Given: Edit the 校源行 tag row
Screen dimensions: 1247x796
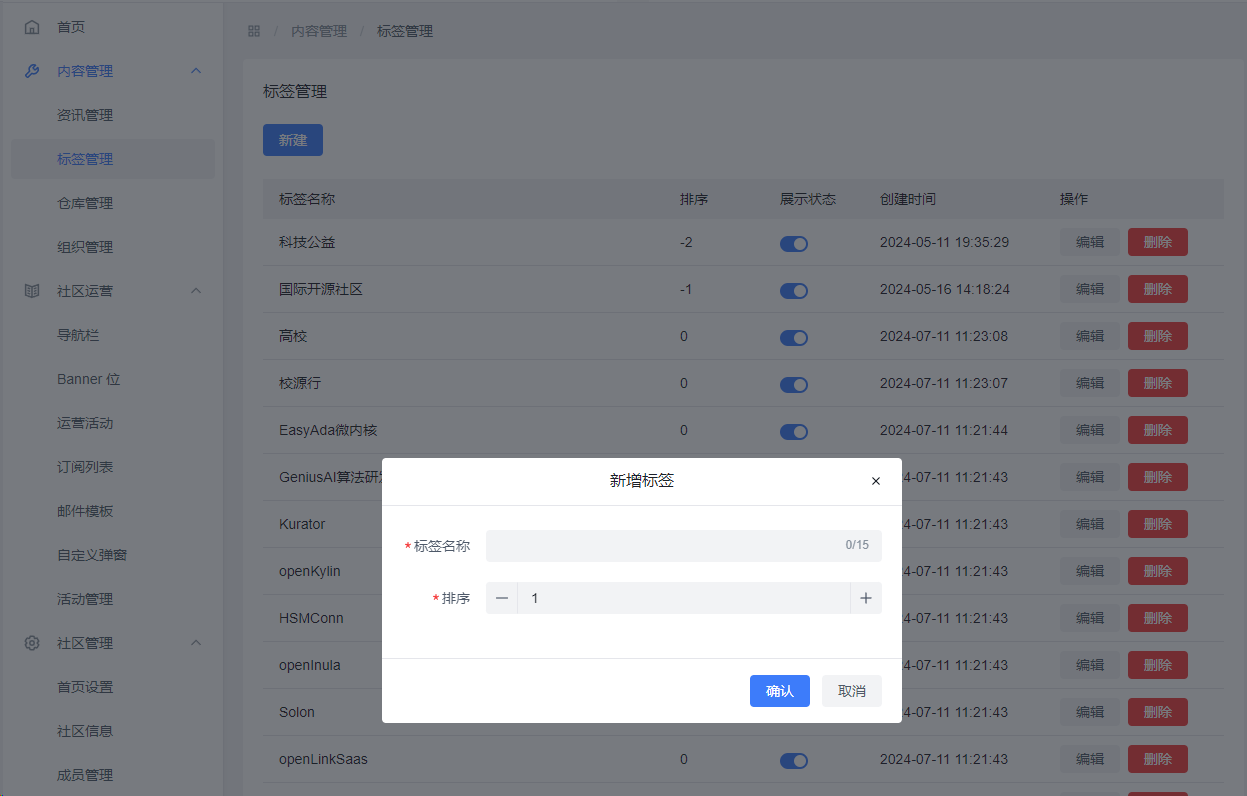Looking at the screenshot, I should [x=1090, y=383].
